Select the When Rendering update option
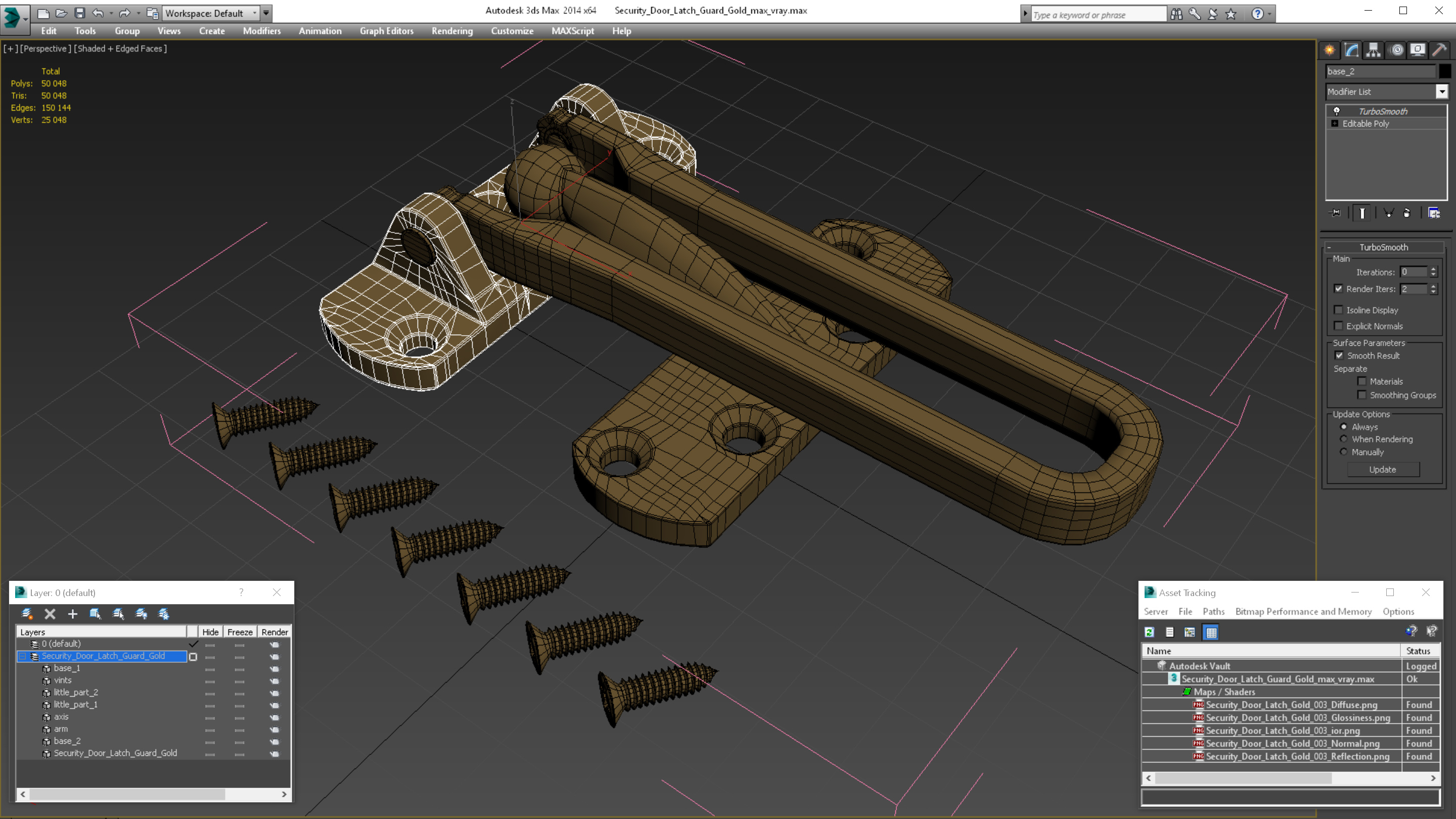The height and width of the screenshot is (819, 1456). point(1344,439)
